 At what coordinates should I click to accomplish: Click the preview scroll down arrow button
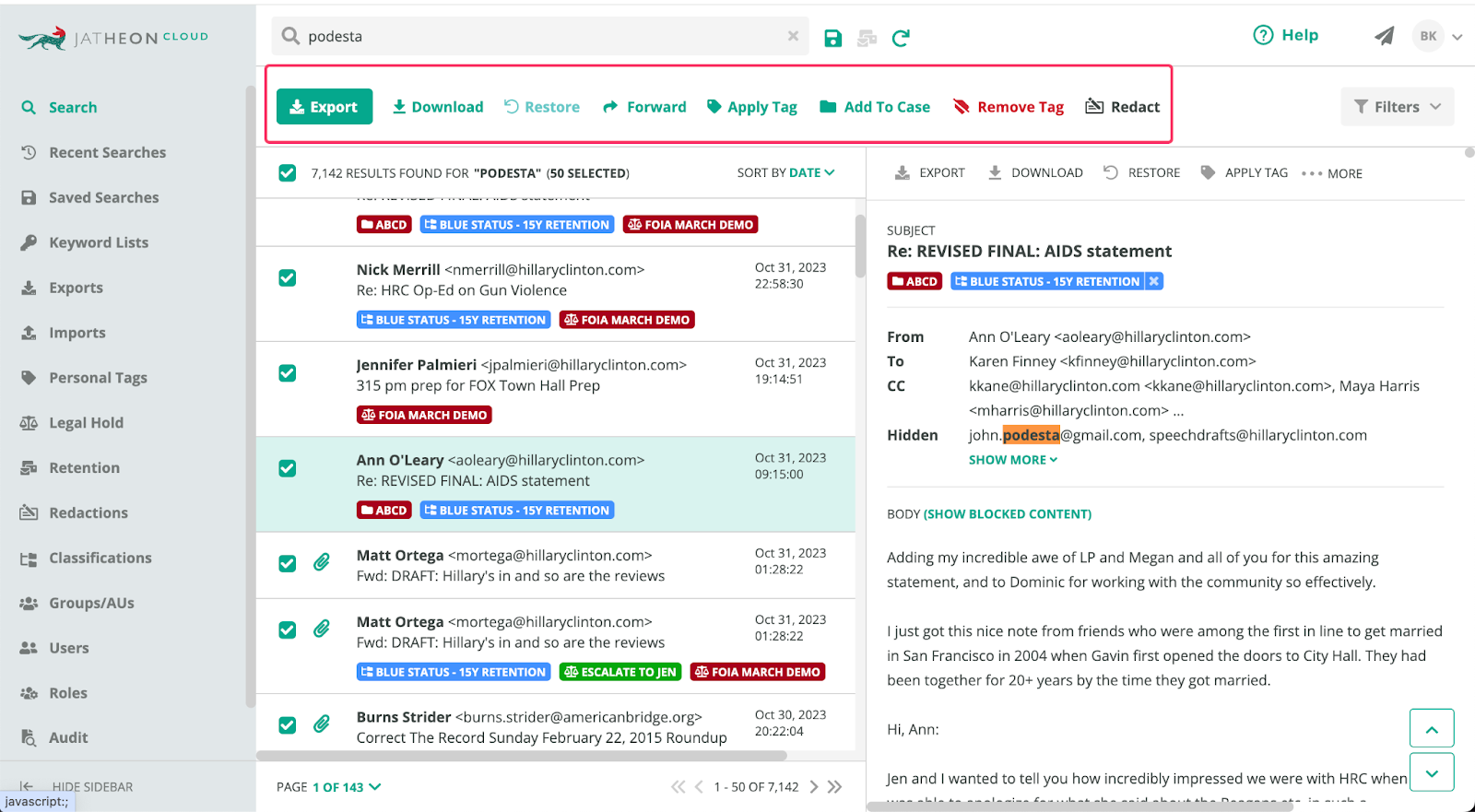pos(1432,772)
